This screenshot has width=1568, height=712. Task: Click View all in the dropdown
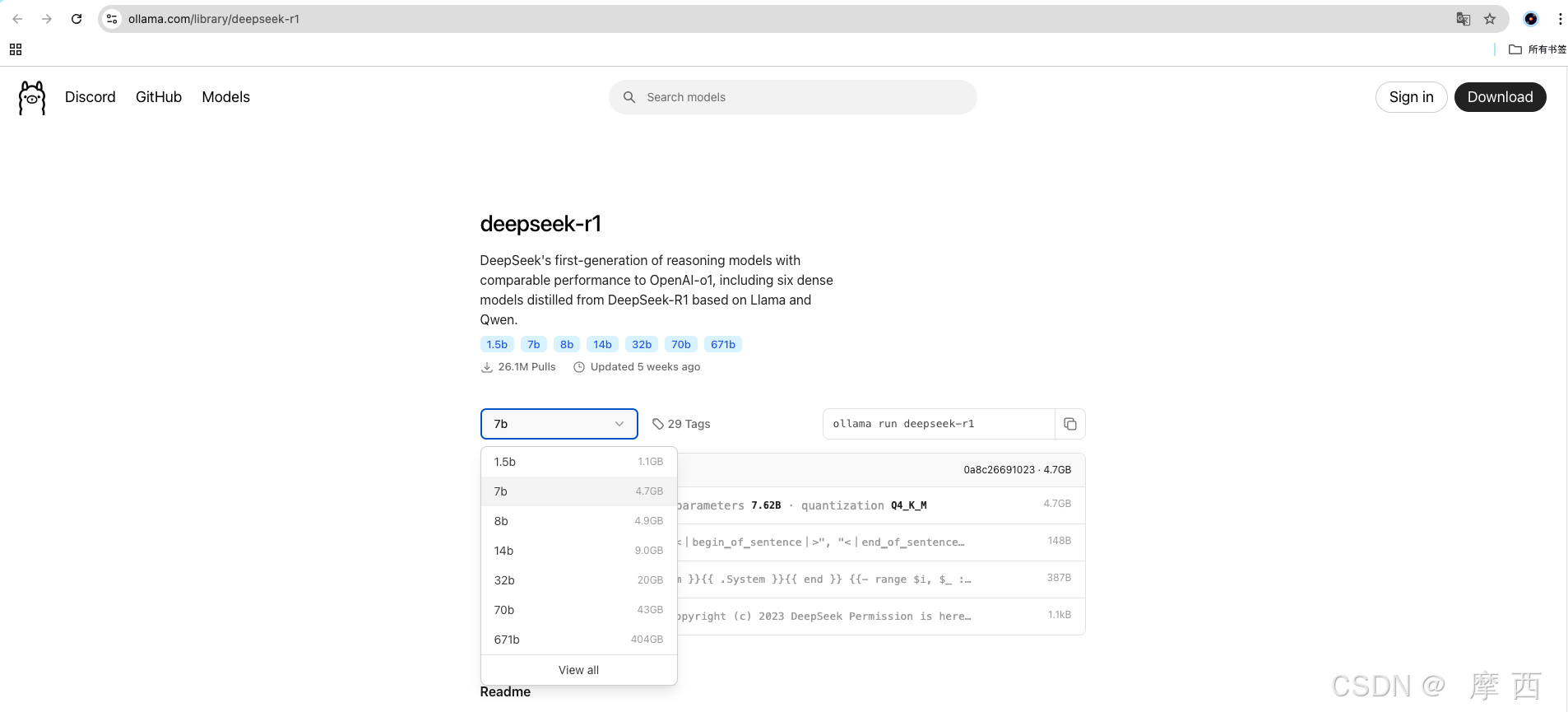pos(578,670)
